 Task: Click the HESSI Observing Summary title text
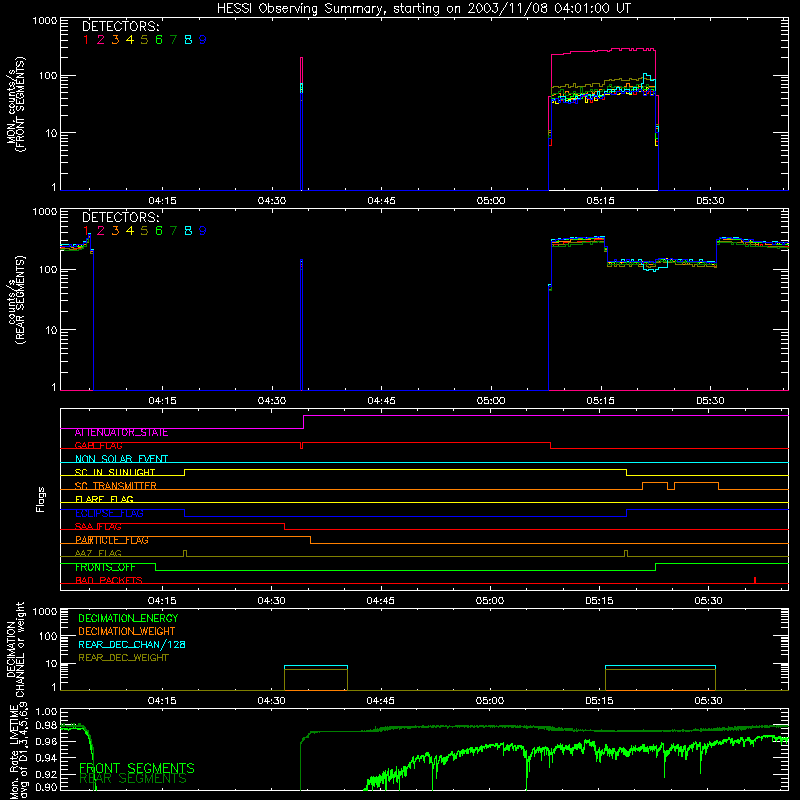423,9
